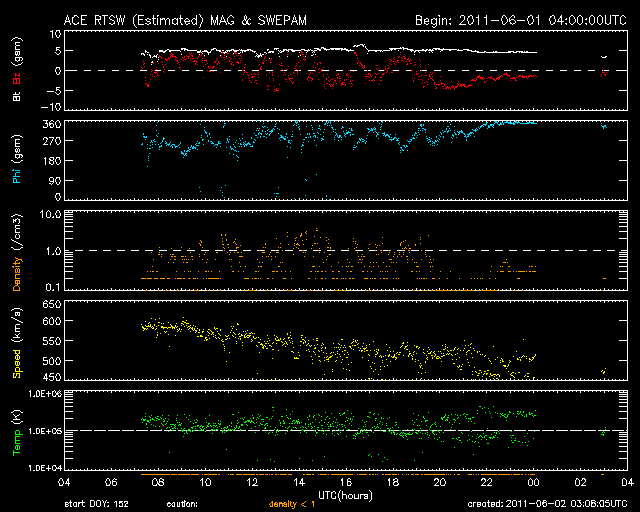Click the "Density (/cm3)" axis label
The width and height of the screenshot is (640, 512).
click(17, 252)
